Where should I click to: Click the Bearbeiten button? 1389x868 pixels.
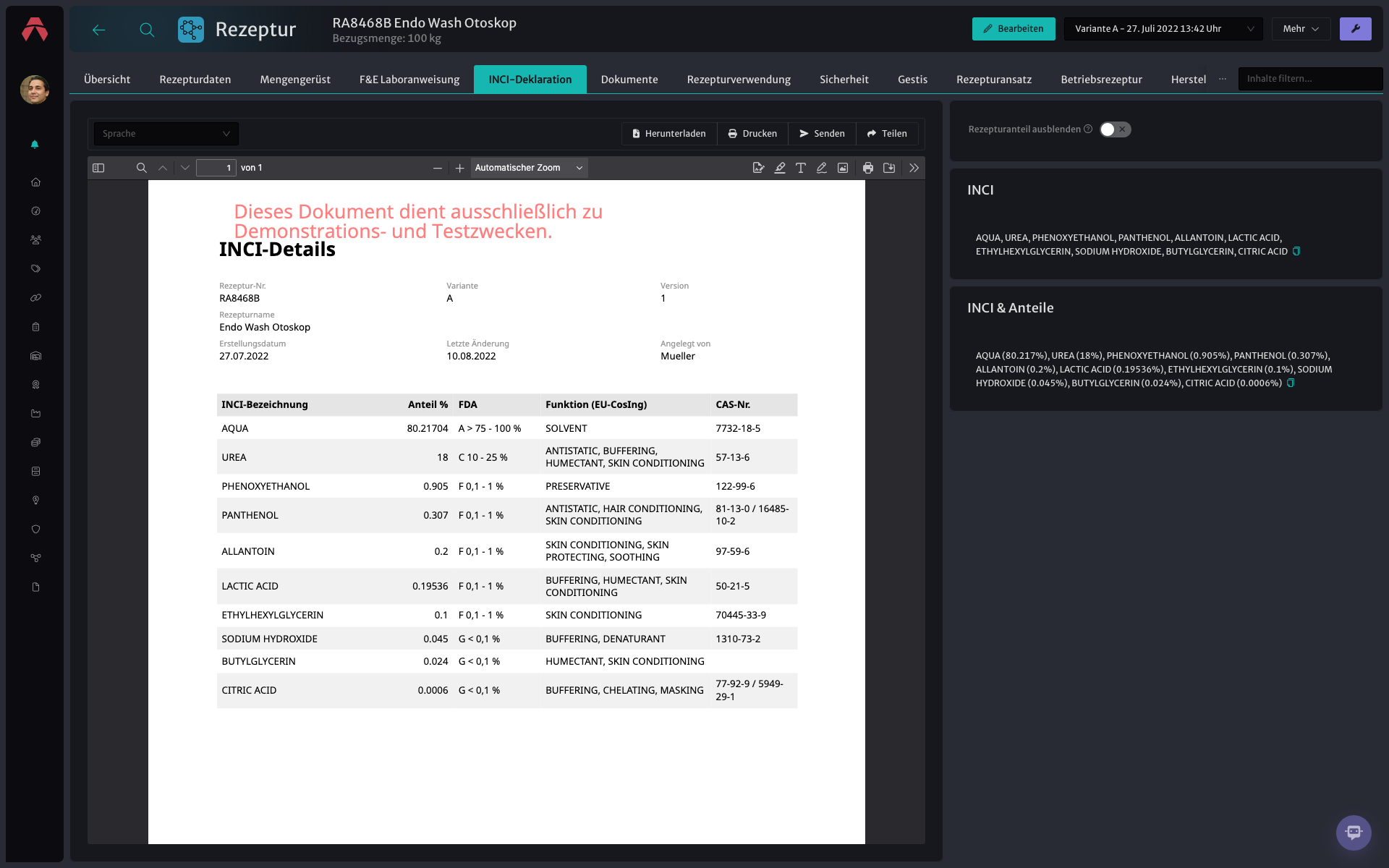click(1014, 29)
